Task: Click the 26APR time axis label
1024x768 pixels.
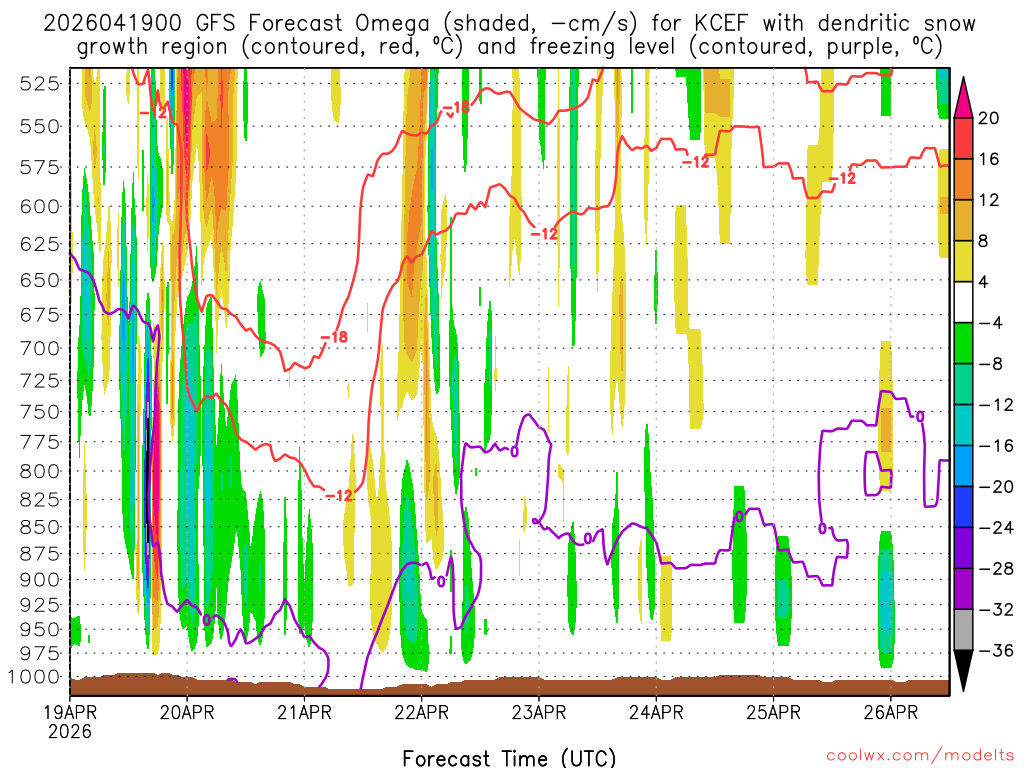Action: 891,712
